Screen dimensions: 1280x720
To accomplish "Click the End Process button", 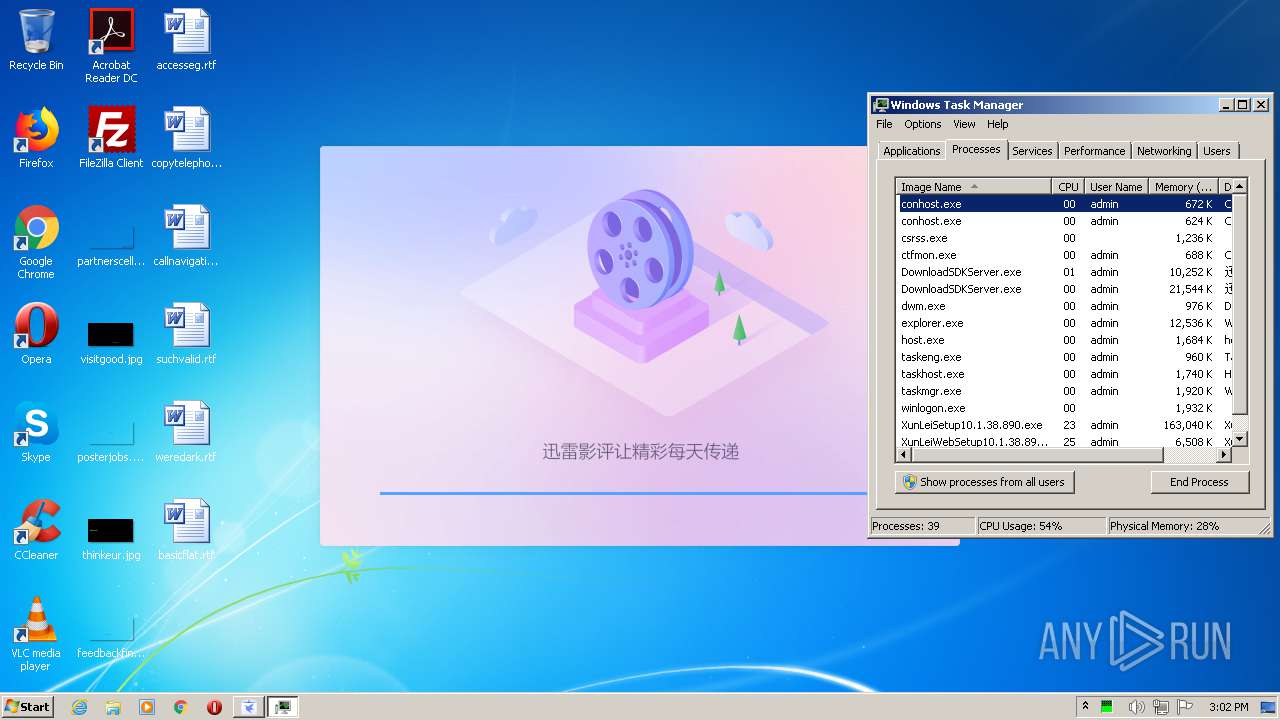I will click(1199, 482).
